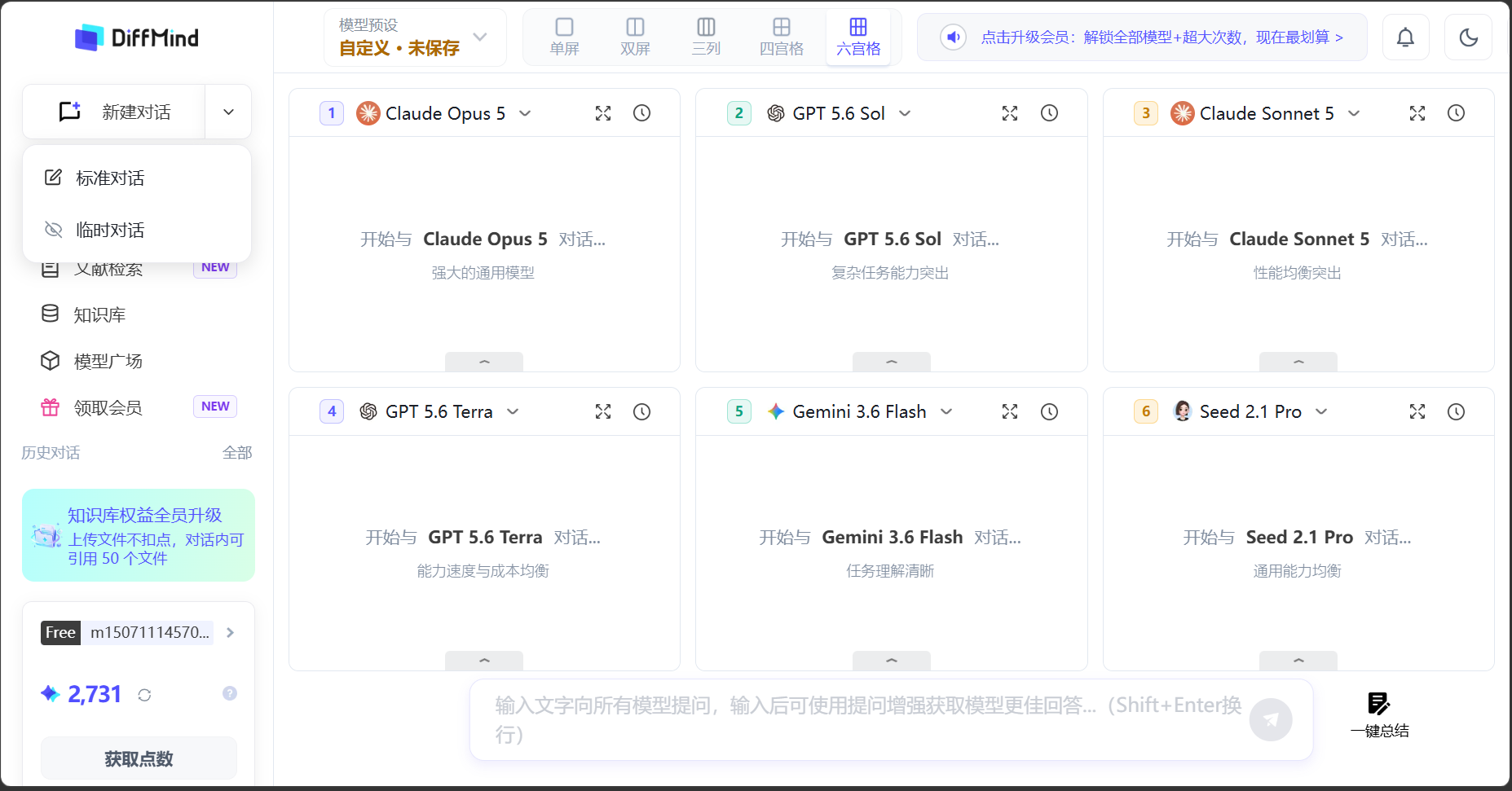
Task: Click the gift icon for membership
Action: coord(51,406)
